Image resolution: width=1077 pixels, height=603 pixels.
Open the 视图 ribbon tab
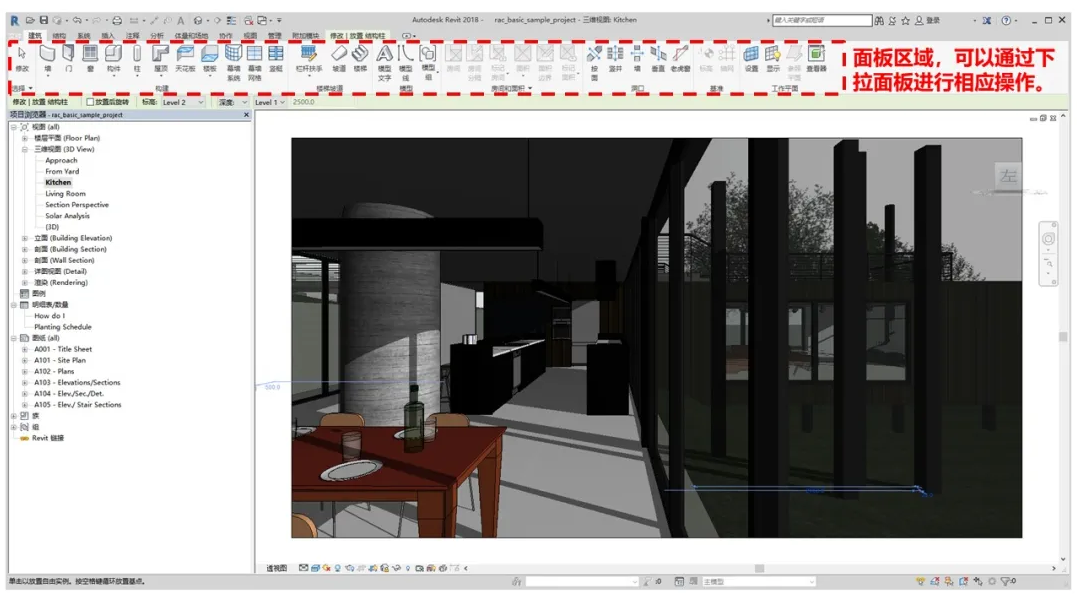coord(251,35)
